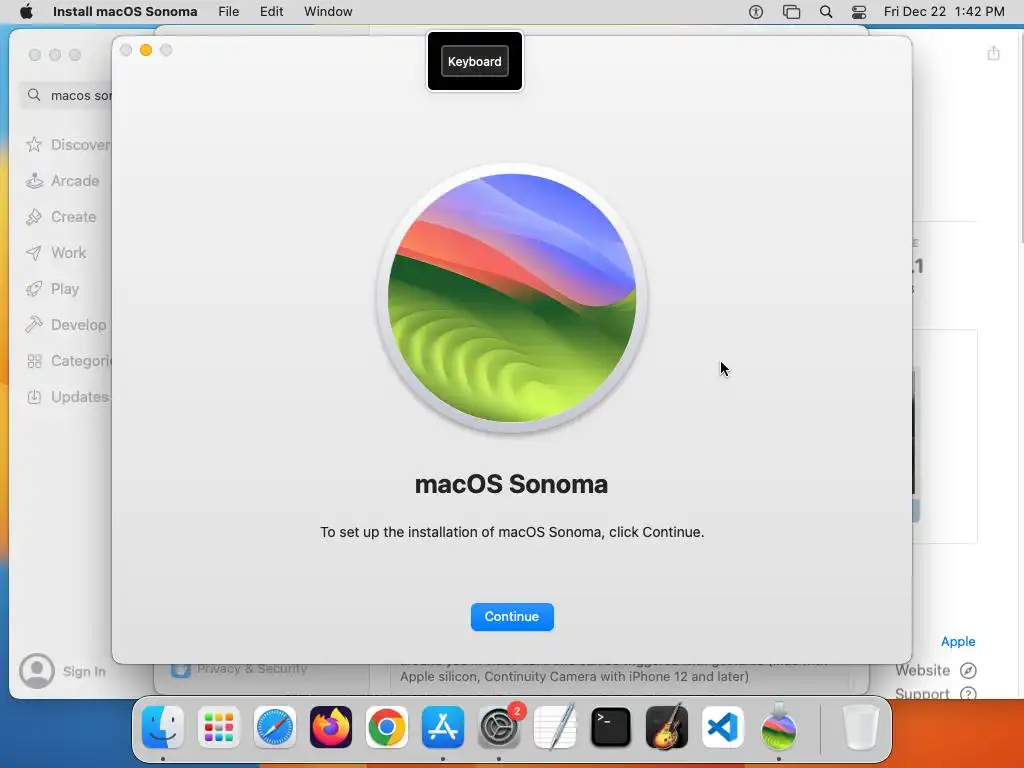This screenshot has width=1024, height=768.
Task: Open the Install macOS Sonoma app menu
Action: (125, 12)
